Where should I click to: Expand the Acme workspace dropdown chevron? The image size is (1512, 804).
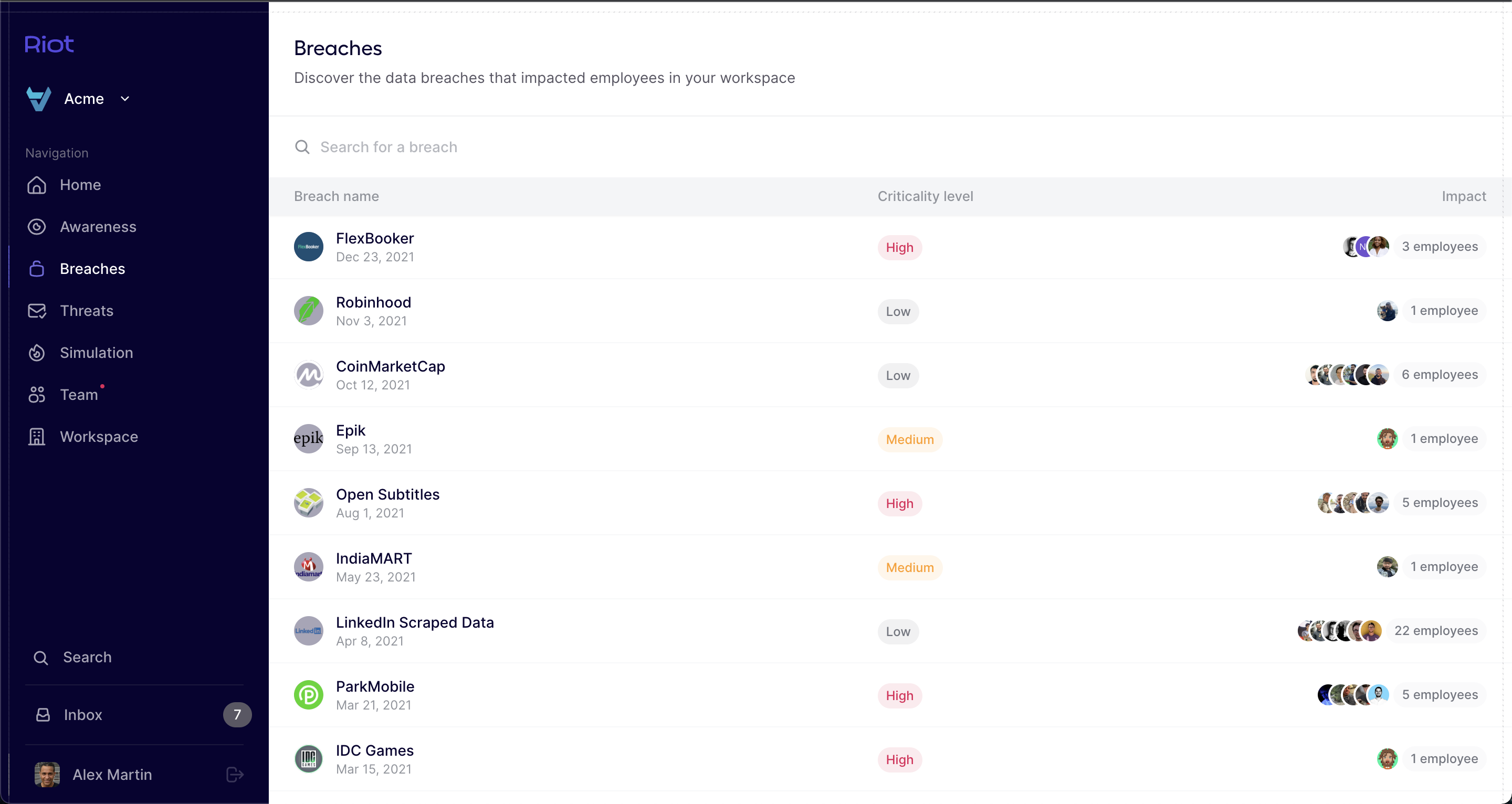pos(124,99)
